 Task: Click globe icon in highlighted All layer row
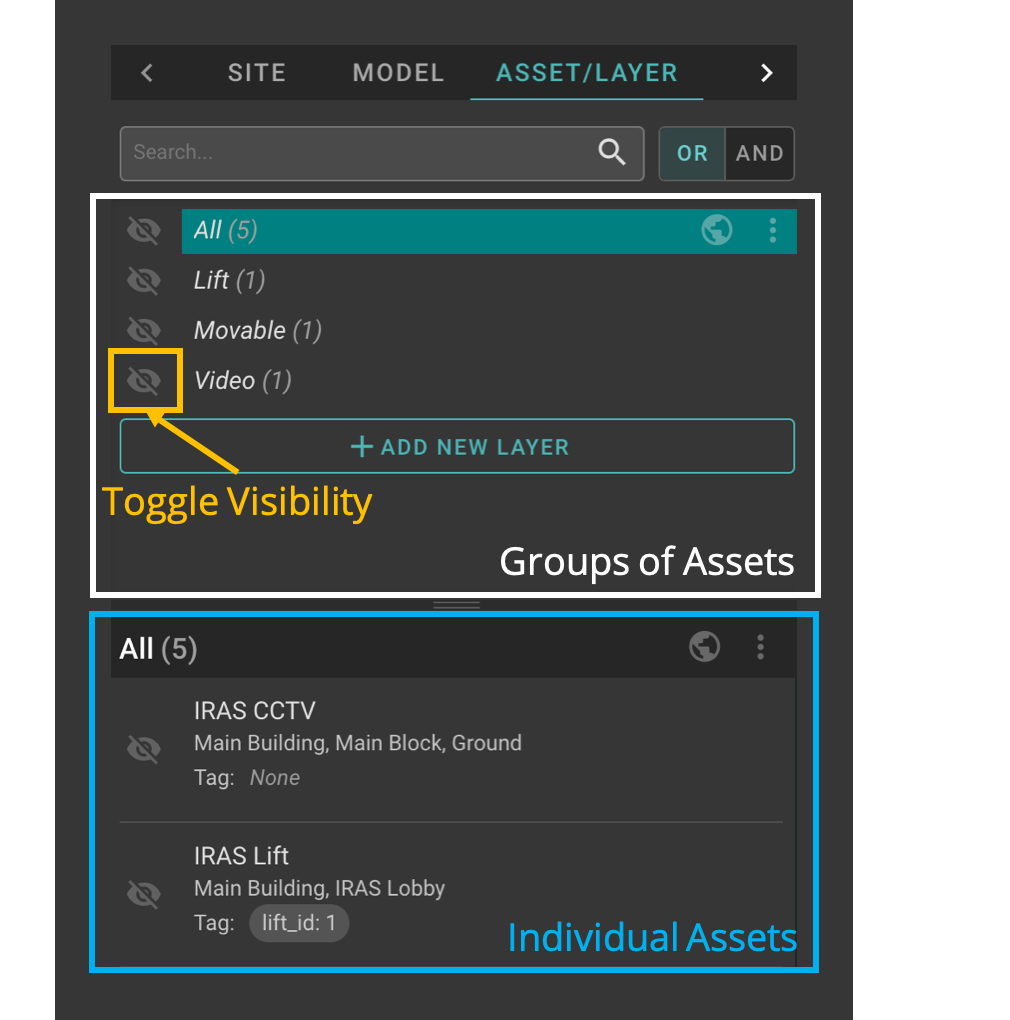[716, 231]
